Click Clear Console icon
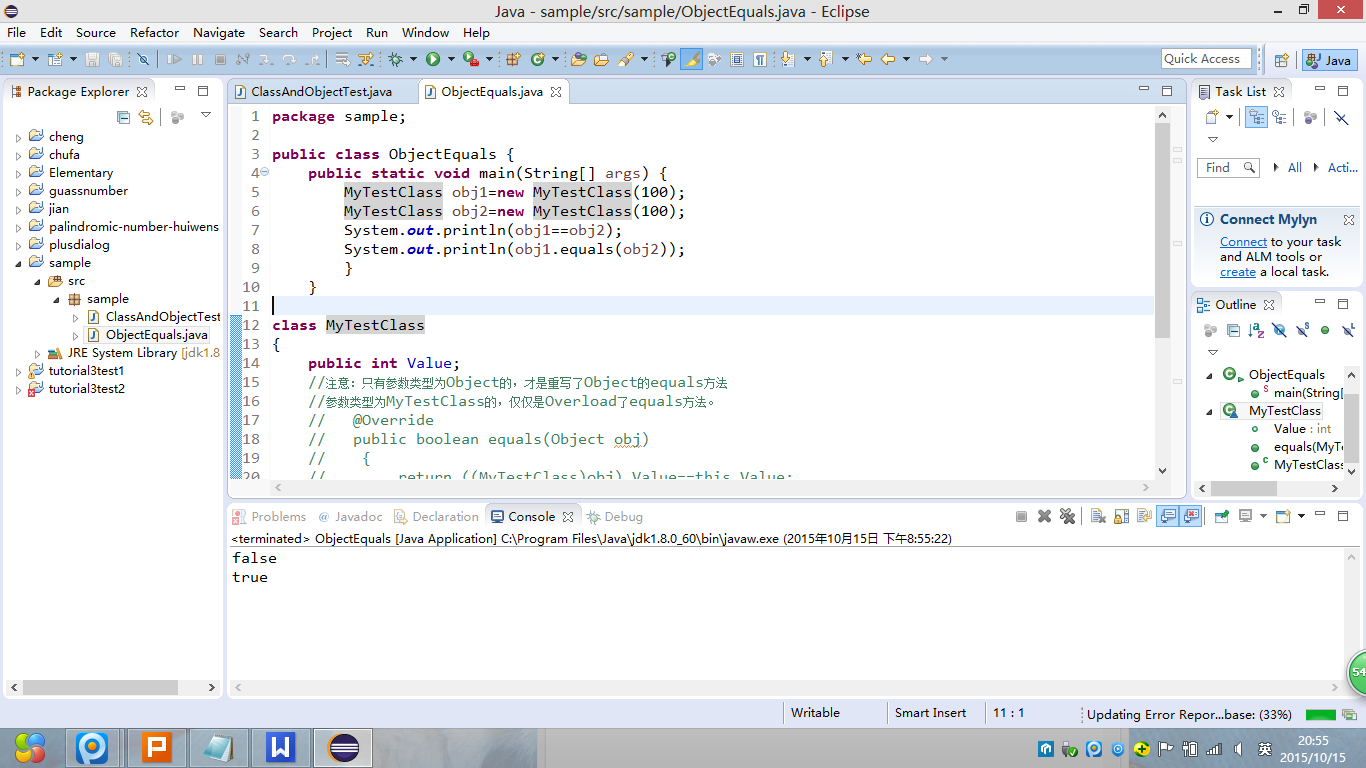Image resolution: width=1366 pixels, height=768 pixels. click(1097, 516)
